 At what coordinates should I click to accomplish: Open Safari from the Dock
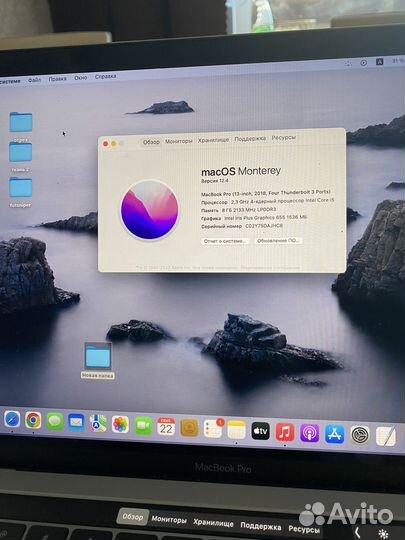12,419
